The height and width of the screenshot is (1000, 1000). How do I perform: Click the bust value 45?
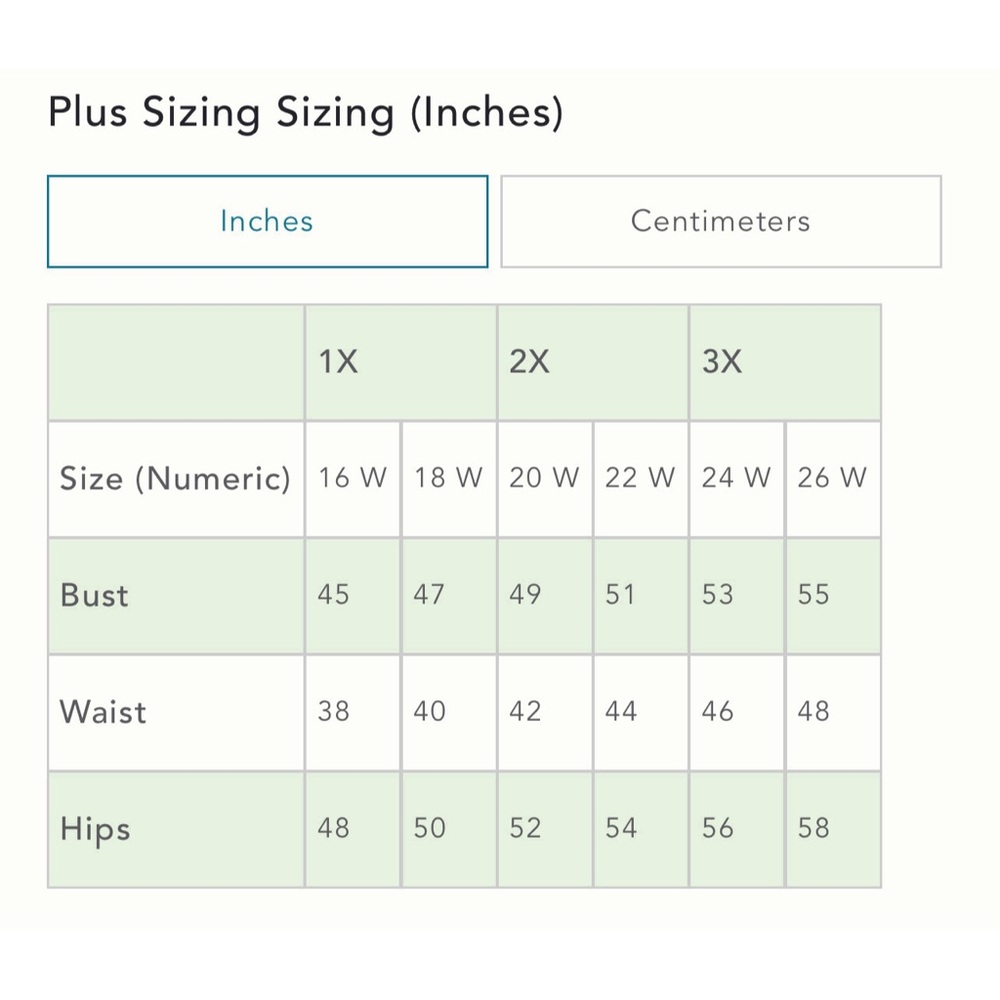334,595
